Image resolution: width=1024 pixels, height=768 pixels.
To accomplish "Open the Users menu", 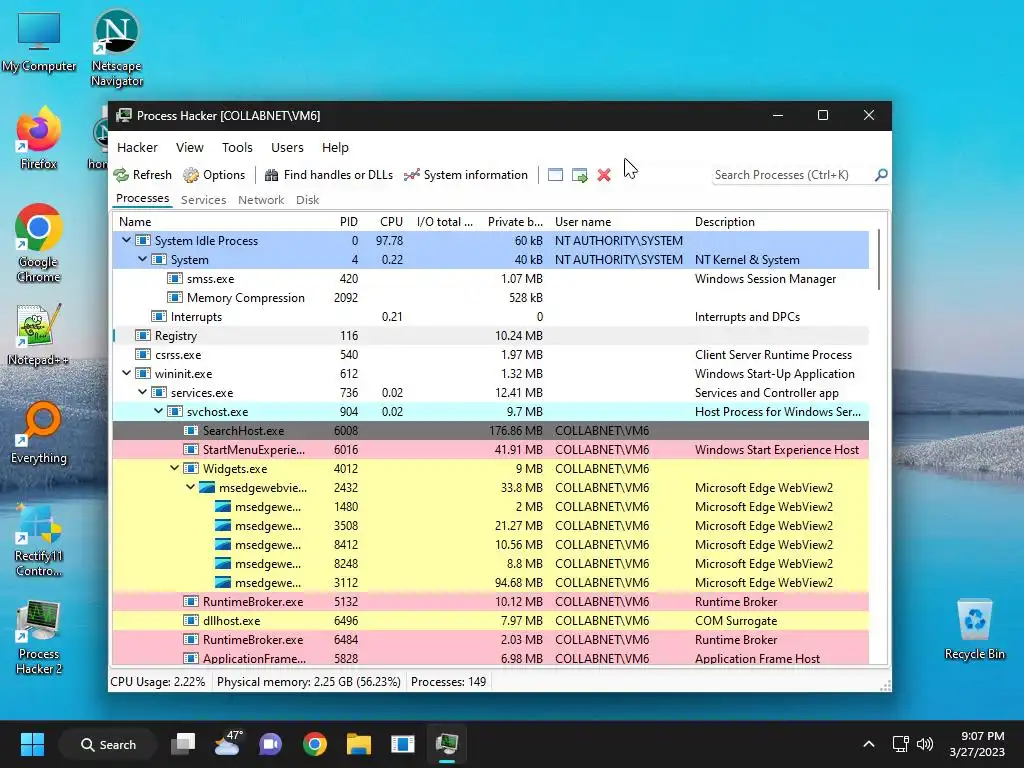I will point(287,148).
